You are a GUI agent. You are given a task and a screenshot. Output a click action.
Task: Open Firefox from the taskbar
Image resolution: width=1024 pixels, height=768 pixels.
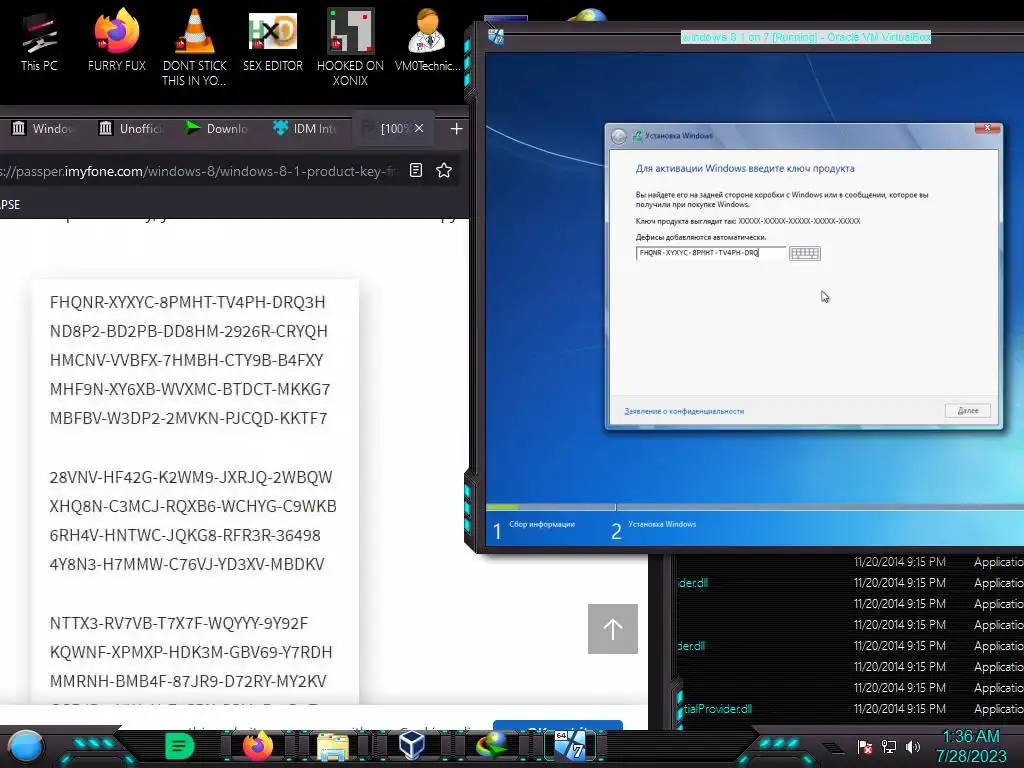coord(257,746)
